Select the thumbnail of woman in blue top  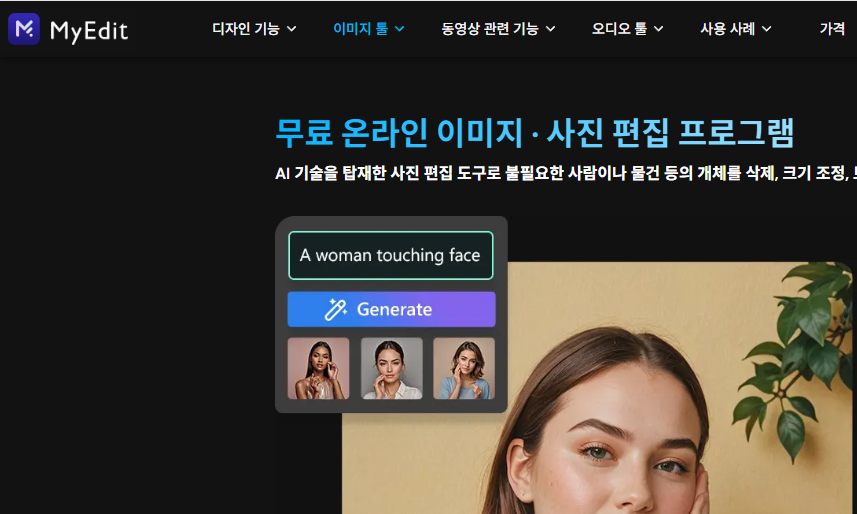coord(464,368)
